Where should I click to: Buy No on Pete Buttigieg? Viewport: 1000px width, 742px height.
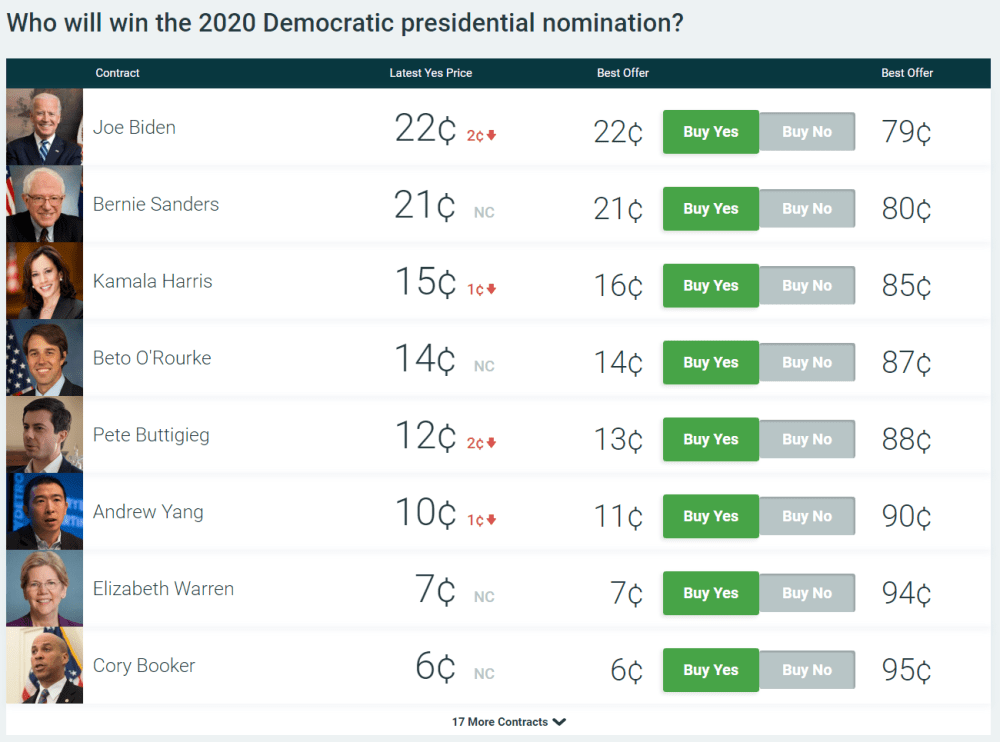(x=807, y=440)
